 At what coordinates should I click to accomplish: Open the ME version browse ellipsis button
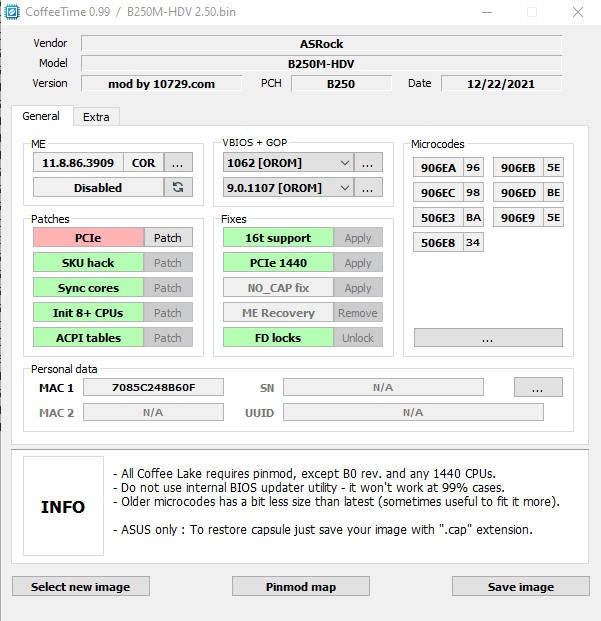(178, 162)
